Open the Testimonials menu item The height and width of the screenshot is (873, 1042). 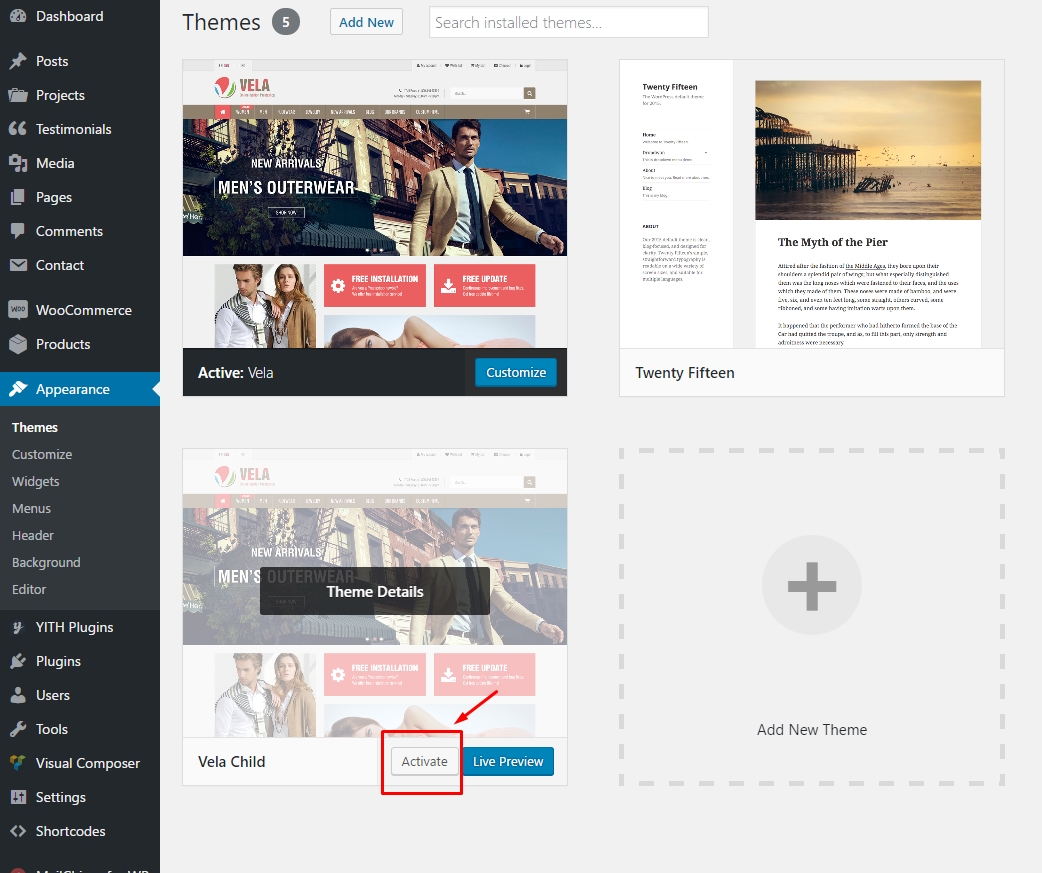(x=80, y=129)
